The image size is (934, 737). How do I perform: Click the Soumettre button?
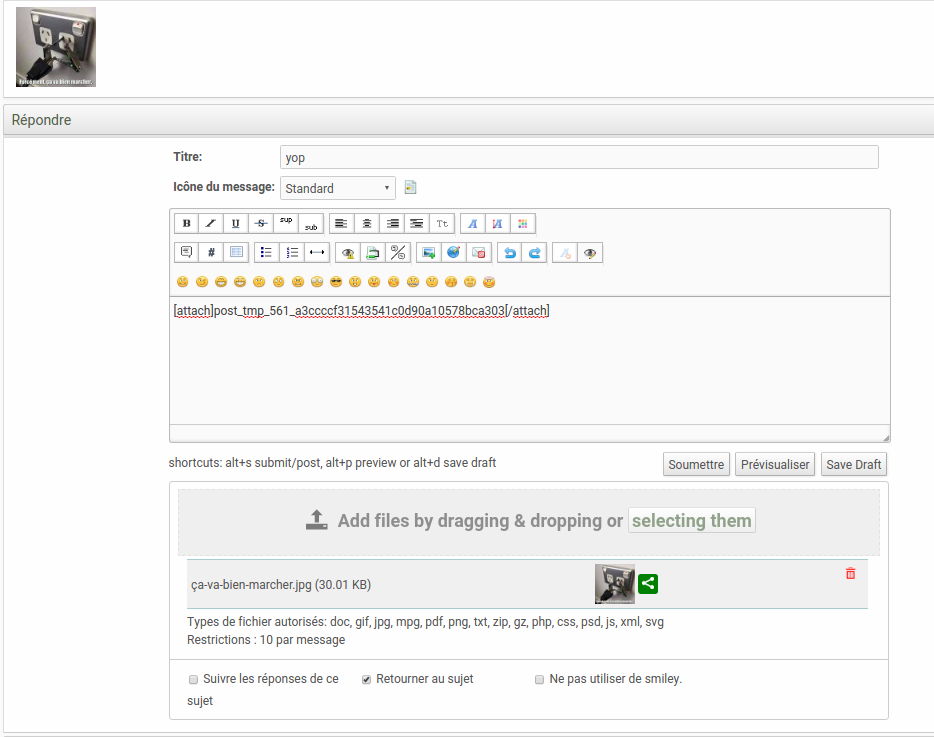696,465
